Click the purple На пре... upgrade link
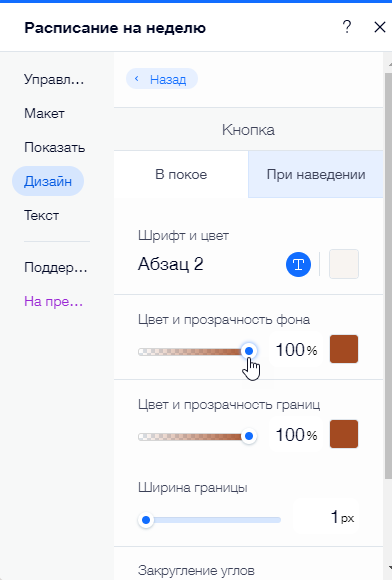This screenshot has height=580, width=392. click(x=53, y=301)
